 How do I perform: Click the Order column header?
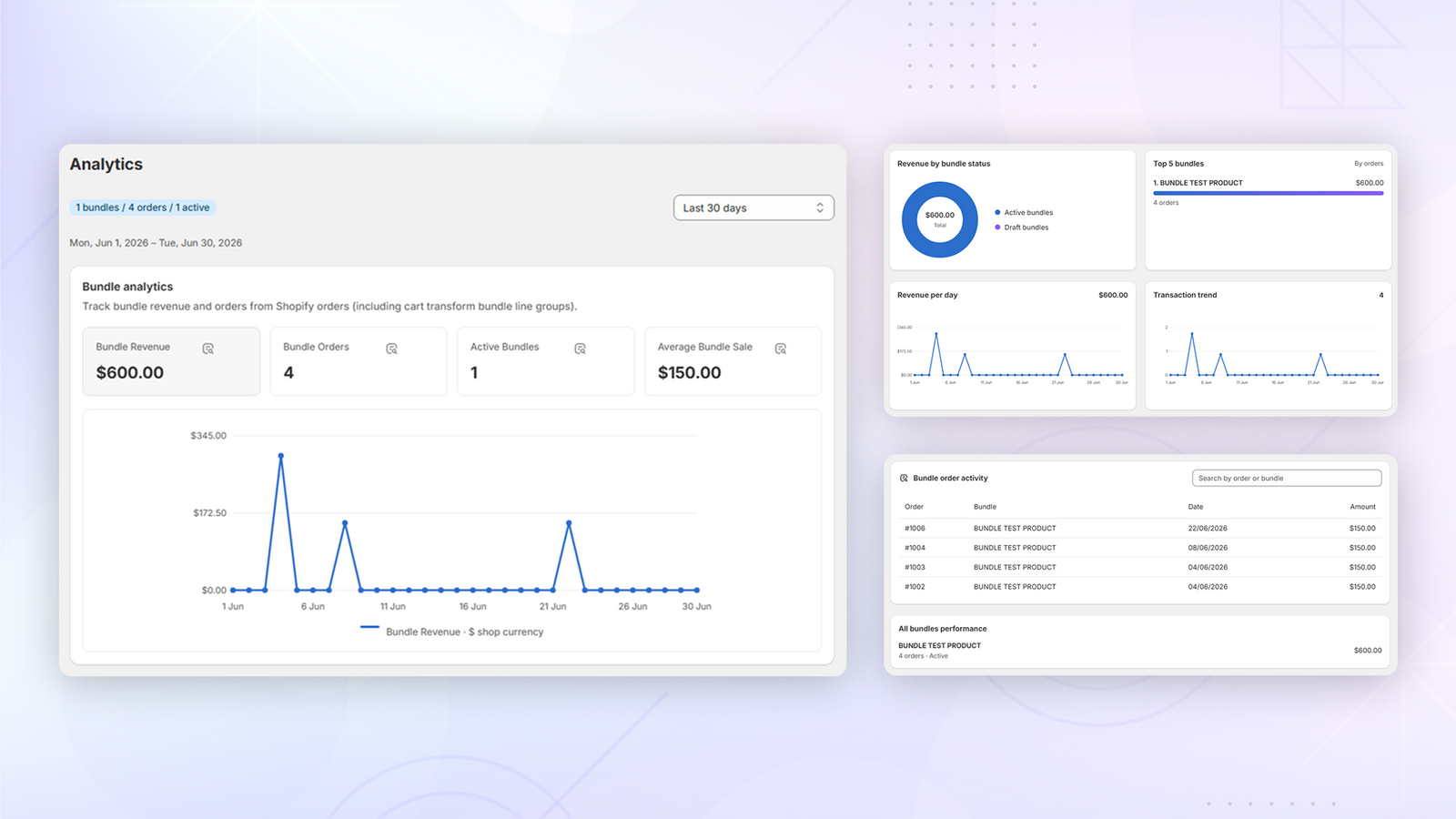coord(914,507)
